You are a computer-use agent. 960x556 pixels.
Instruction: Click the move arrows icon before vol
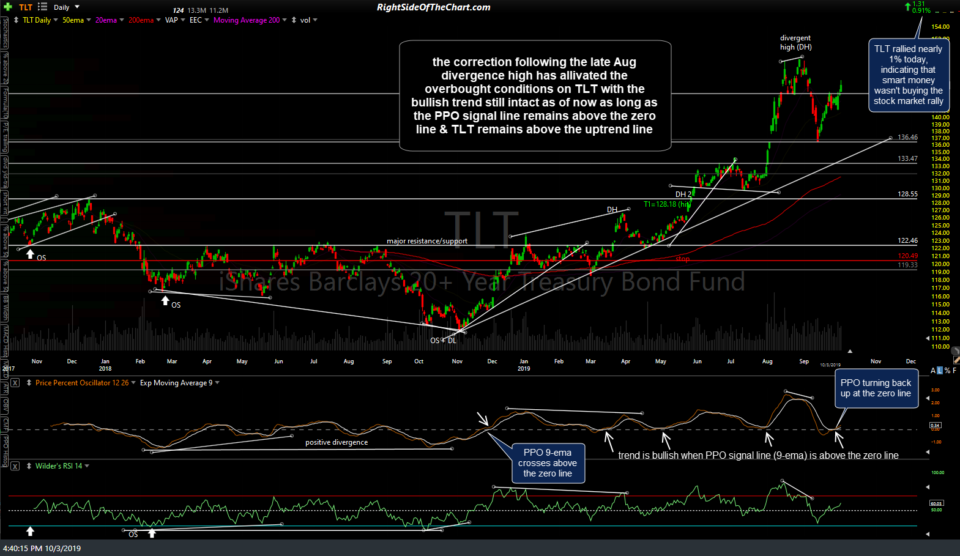294,20
